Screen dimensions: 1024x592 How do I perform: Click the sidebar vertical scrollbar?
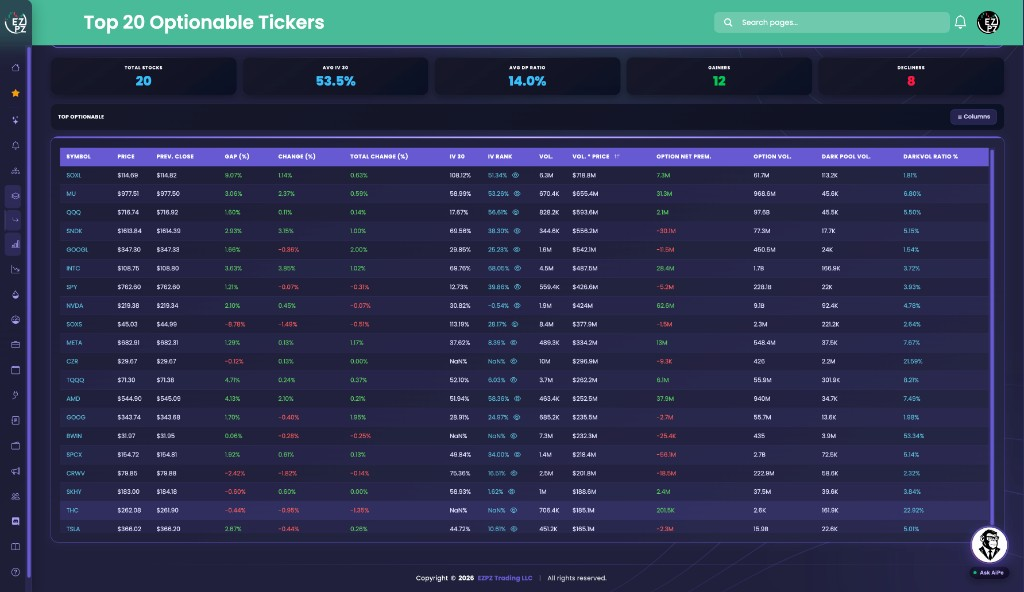click(x=29, y=310)
